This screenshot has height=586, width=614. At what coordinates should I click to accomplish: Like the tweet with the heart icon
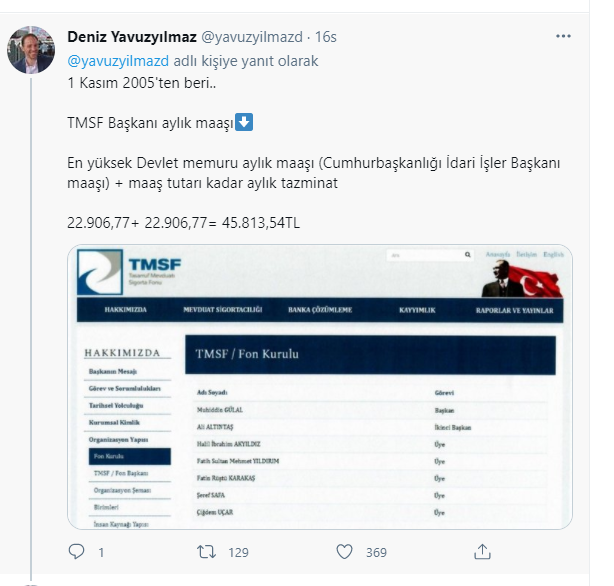pyautogui.click(x=345, y=552)
